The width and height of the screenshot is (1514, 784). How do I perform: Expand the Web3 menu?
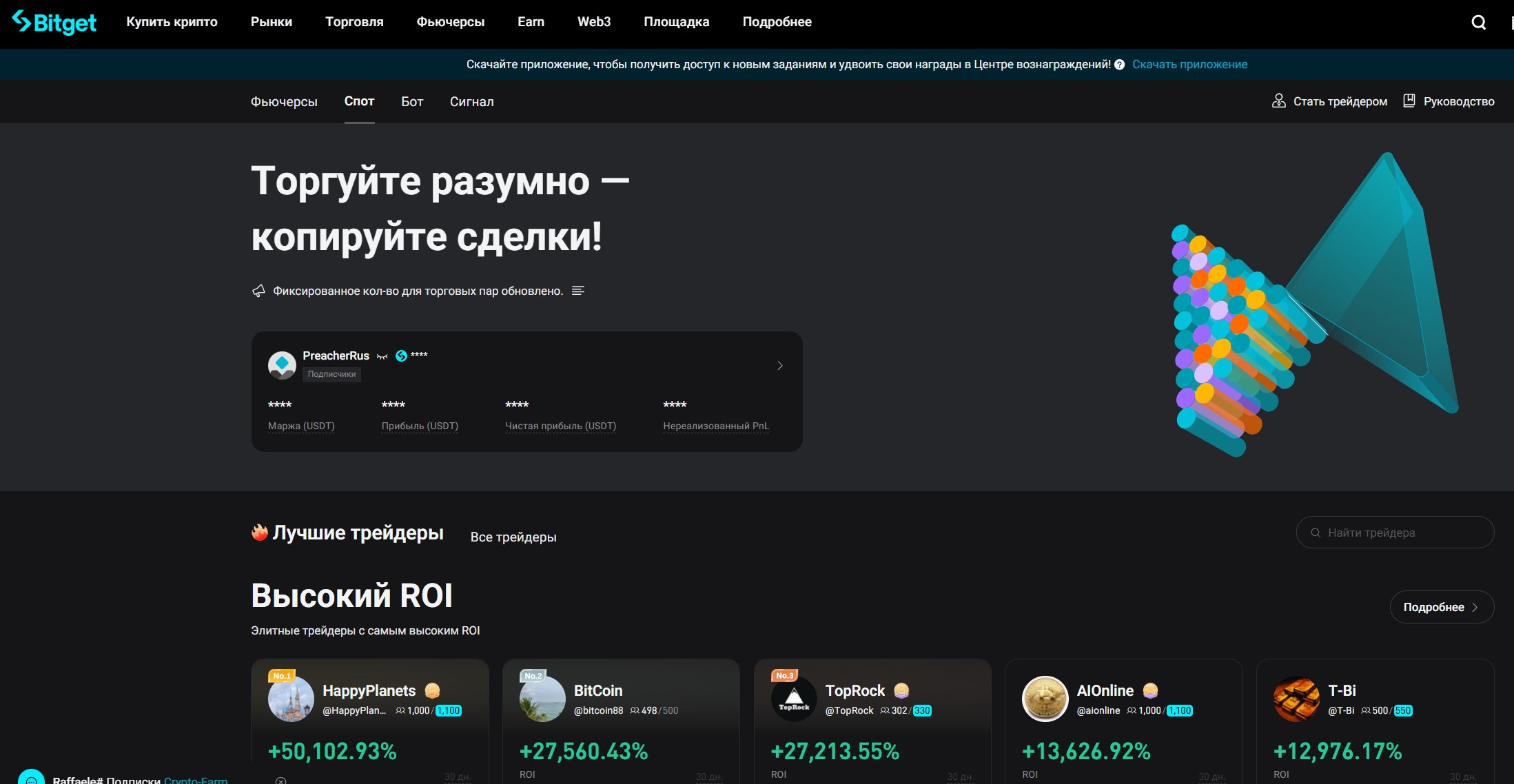[594, 22]
